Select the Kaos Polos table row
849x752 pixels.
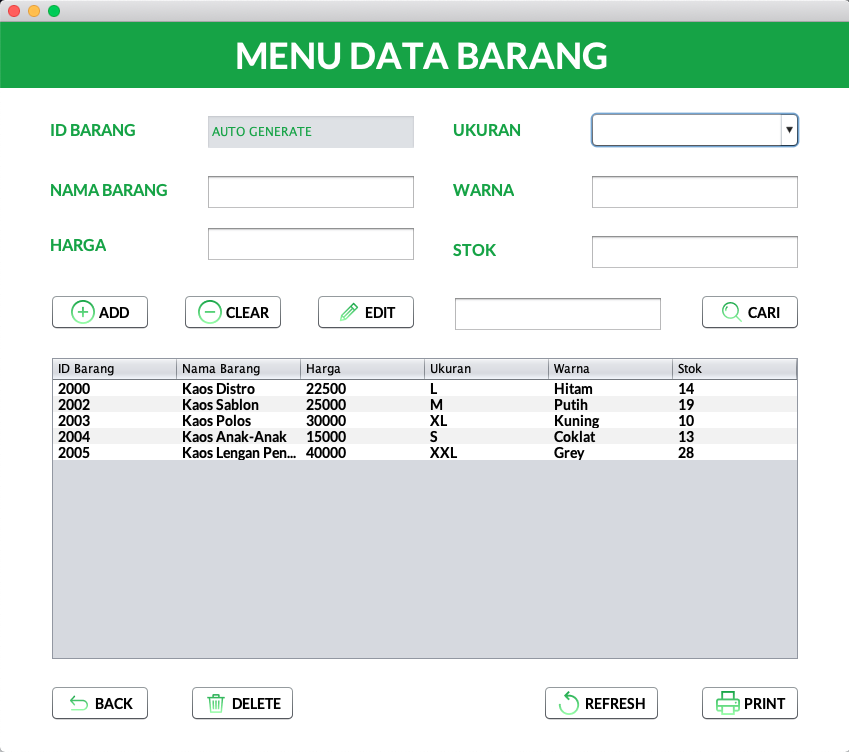tap(300, 421)
